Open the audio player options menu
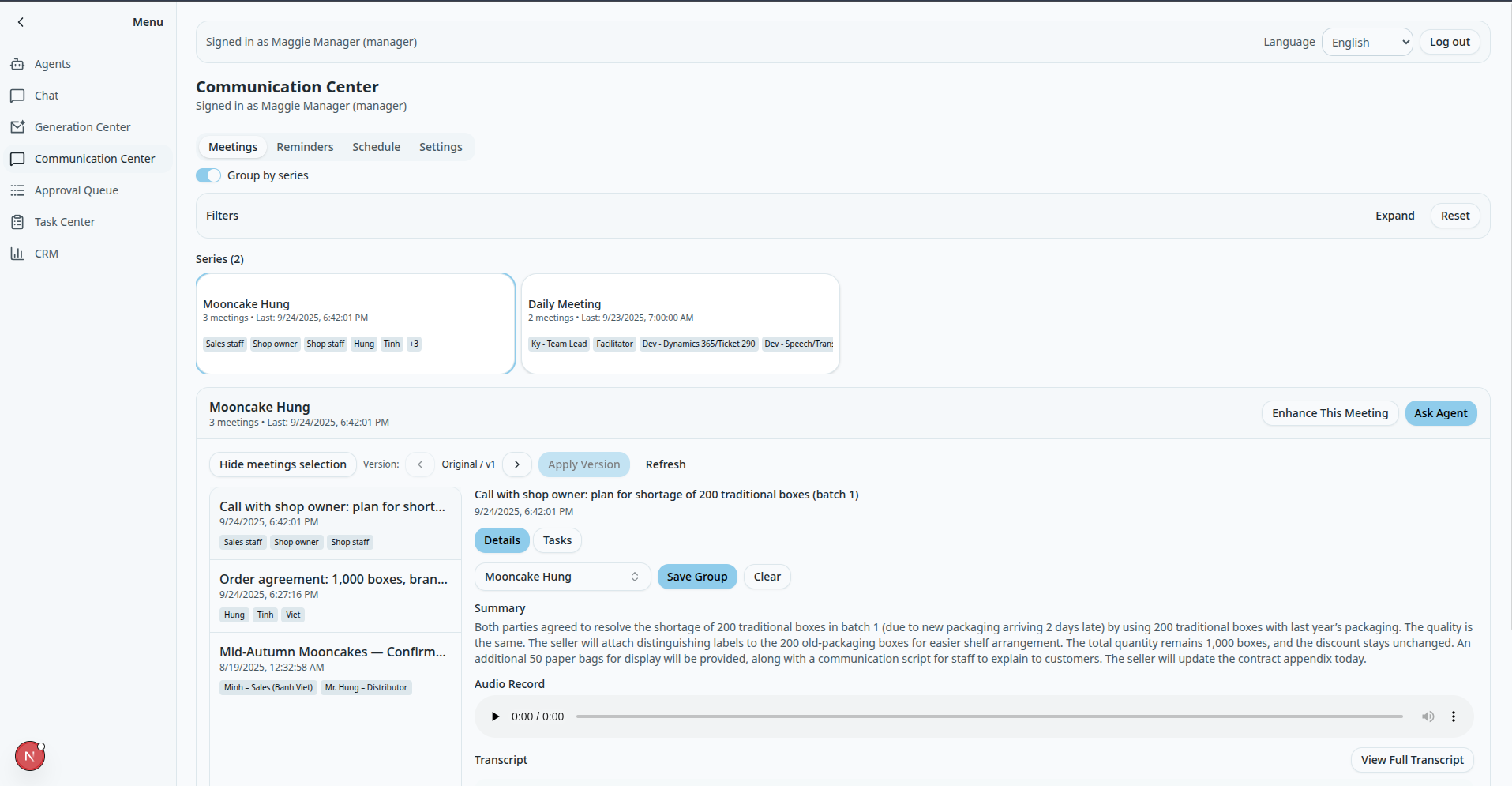 pos(1454,716)
